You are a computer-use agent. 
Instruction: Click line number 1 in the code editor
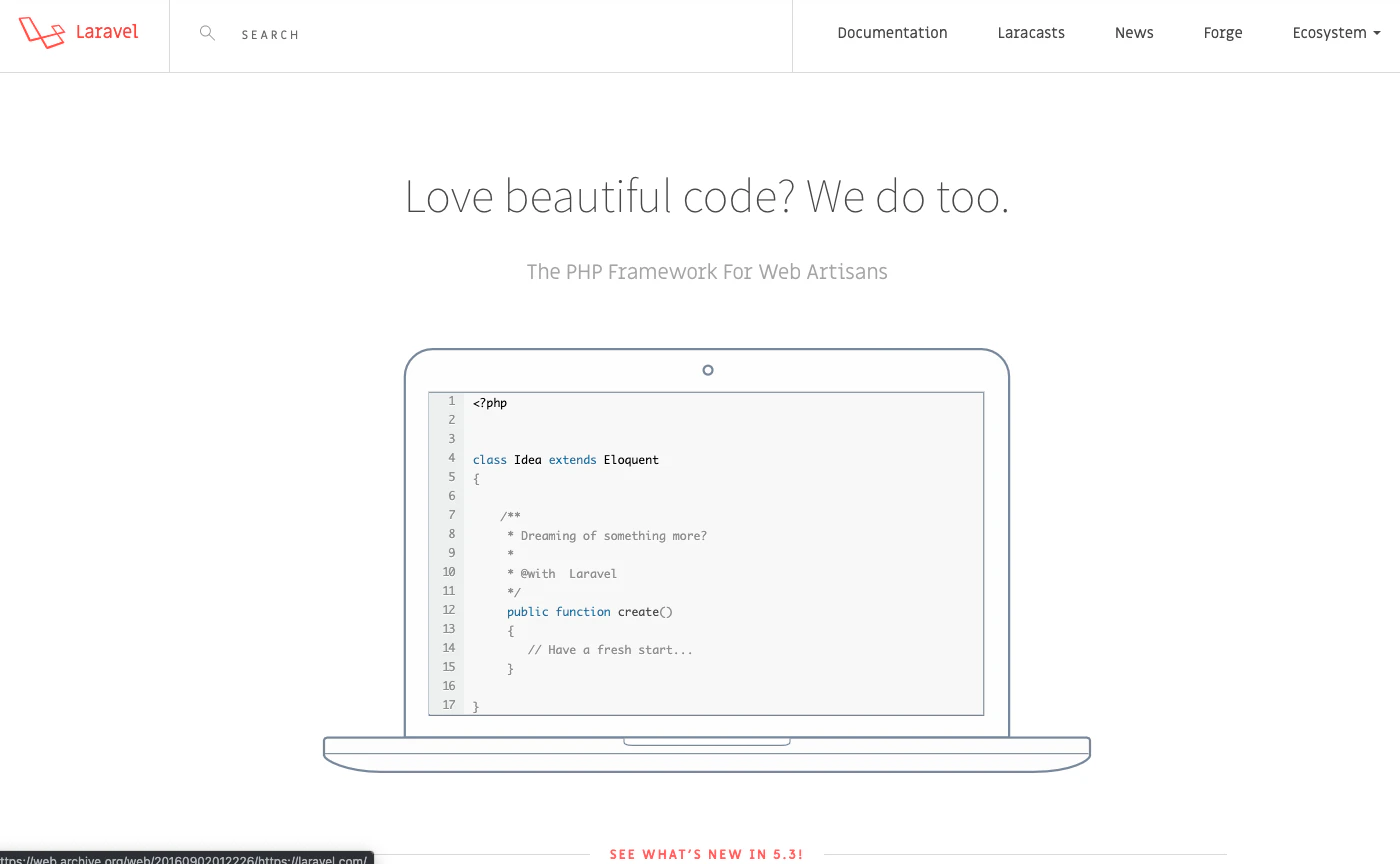coord(451,401)
